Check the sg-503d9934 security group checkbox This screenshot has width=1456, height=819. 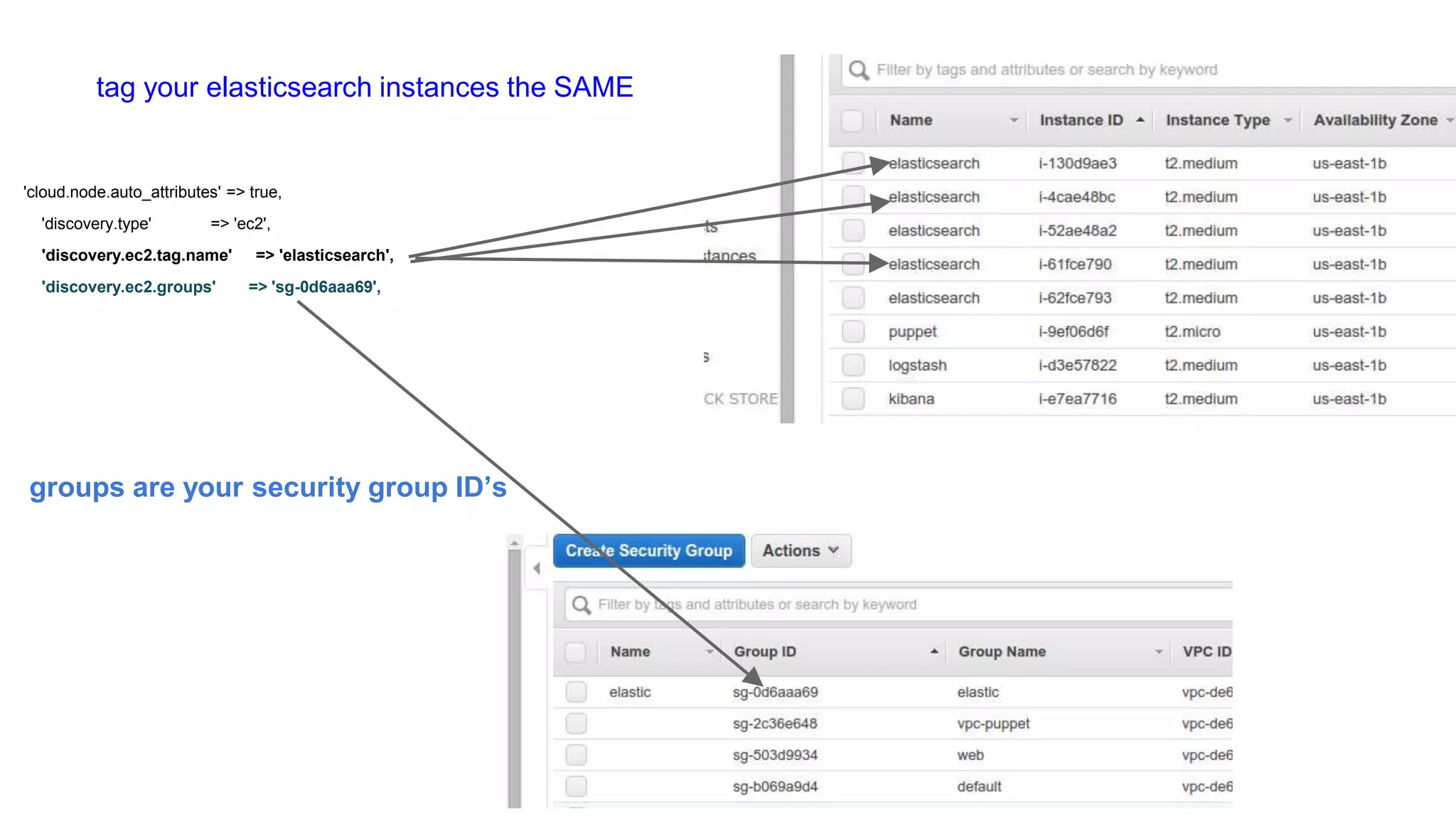(x=577, y=755)
